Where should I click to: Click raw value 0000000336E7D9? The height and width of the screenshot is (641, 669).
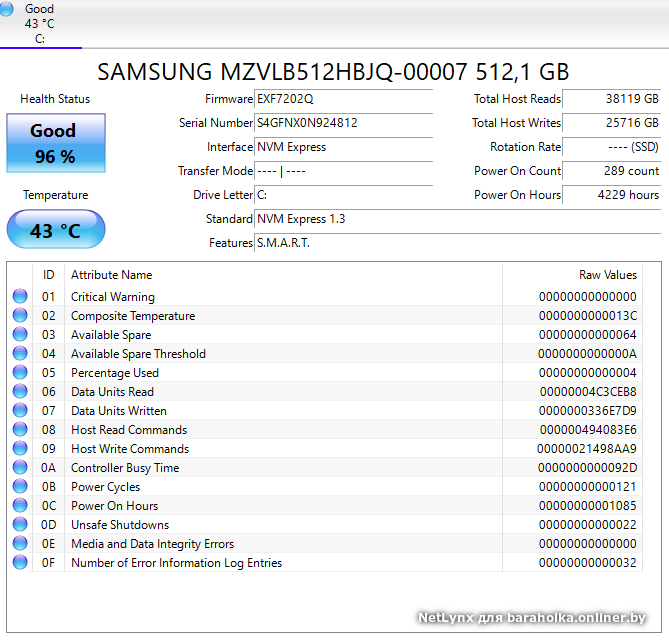coord(588,411)
